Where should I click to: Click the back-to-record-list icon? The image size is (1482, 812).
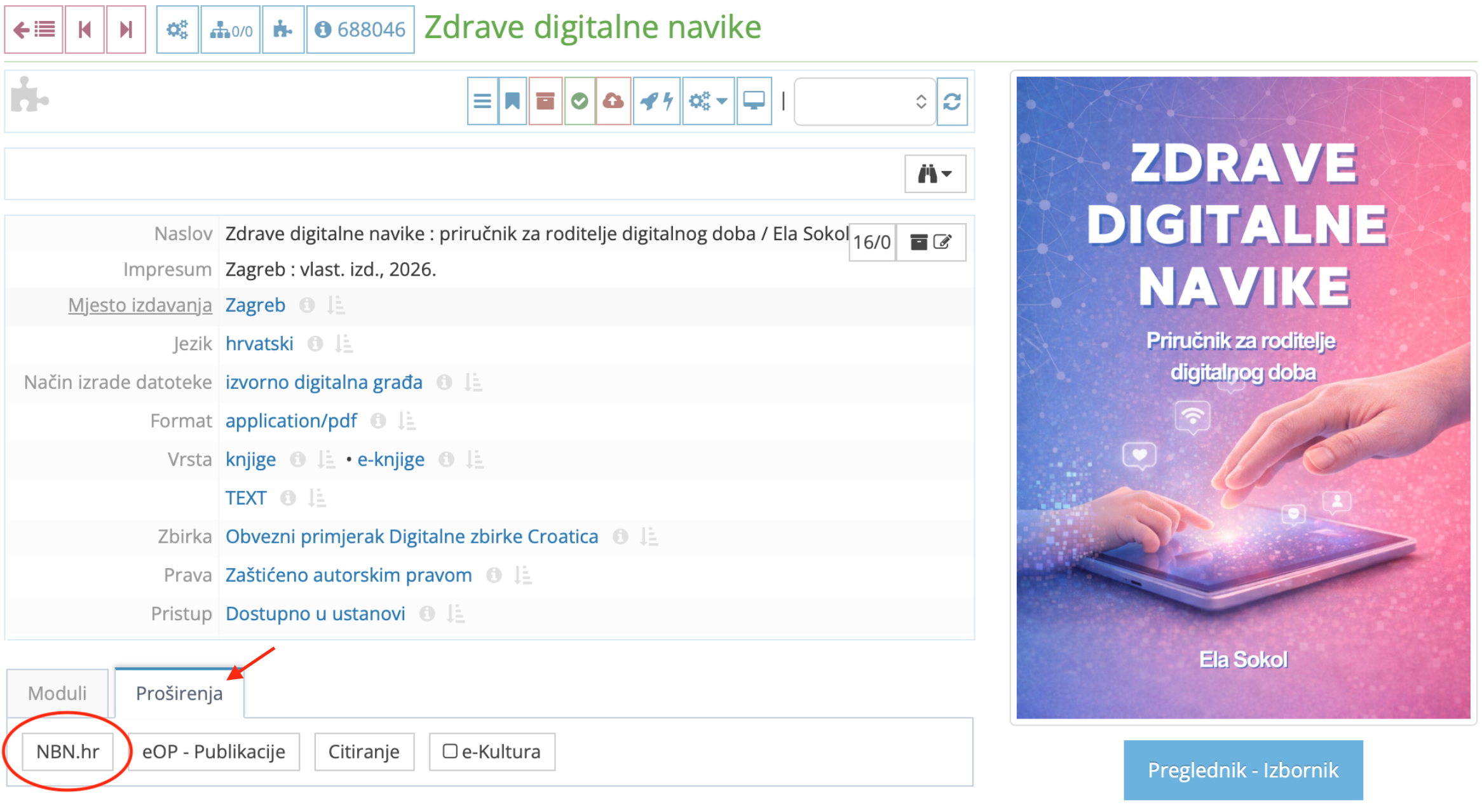coord(33,29)
